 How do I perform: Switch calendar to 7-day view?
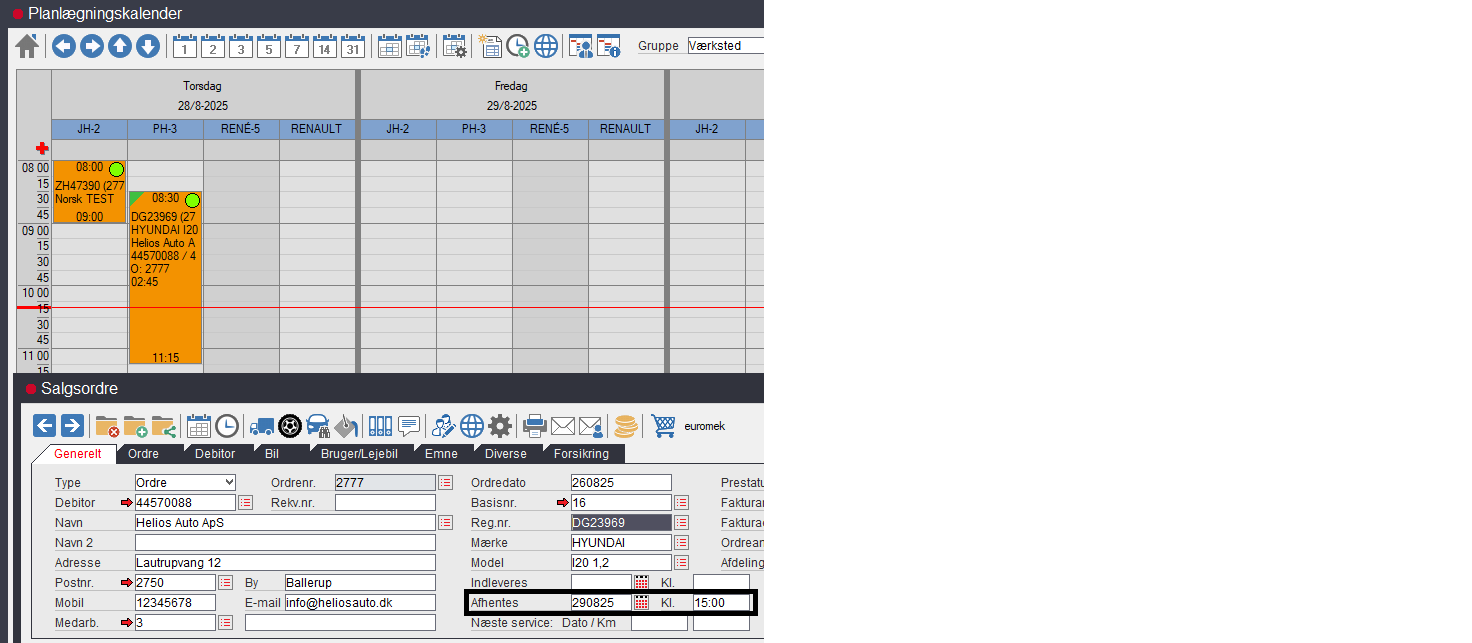coord(296,46)
